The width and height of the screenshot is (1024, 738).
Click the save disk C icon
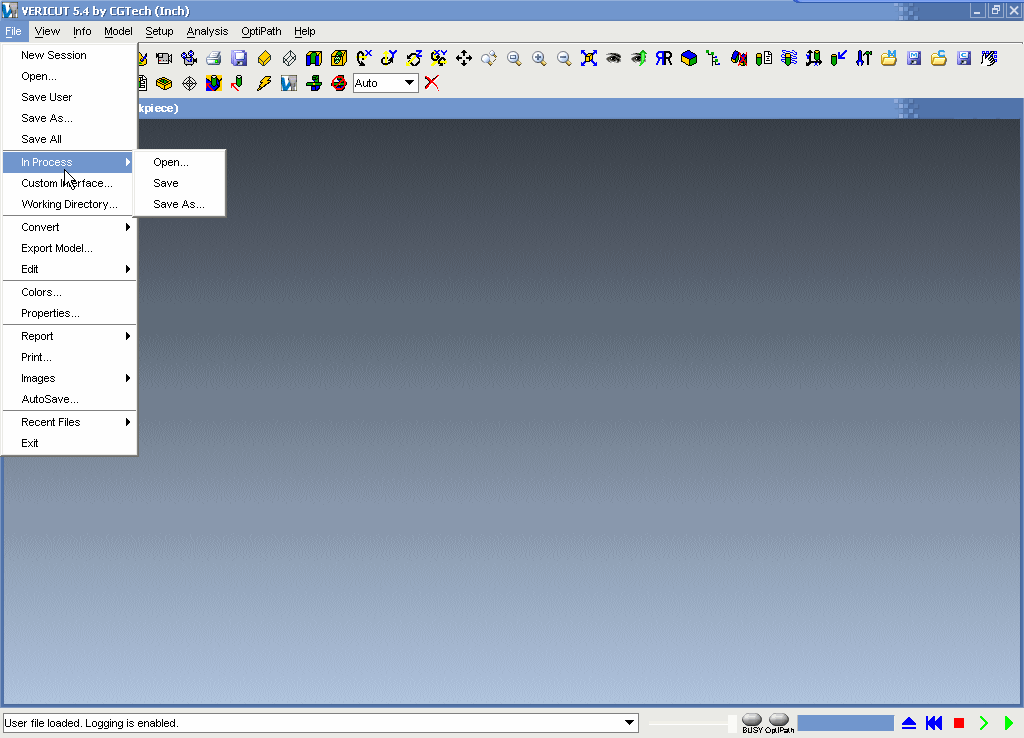[x=964, y=59]
